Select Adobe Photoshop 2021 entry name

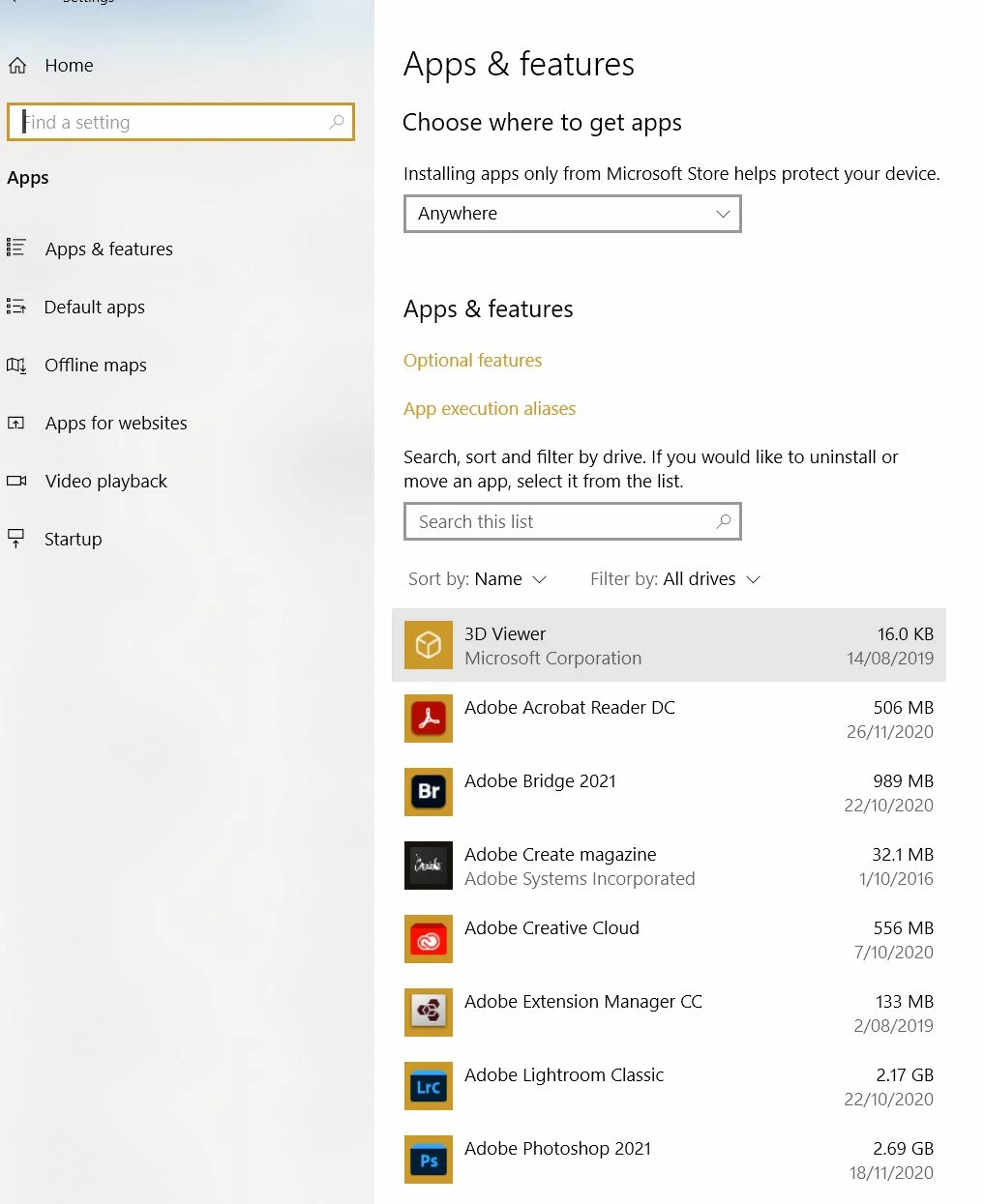coord(558,1148)
